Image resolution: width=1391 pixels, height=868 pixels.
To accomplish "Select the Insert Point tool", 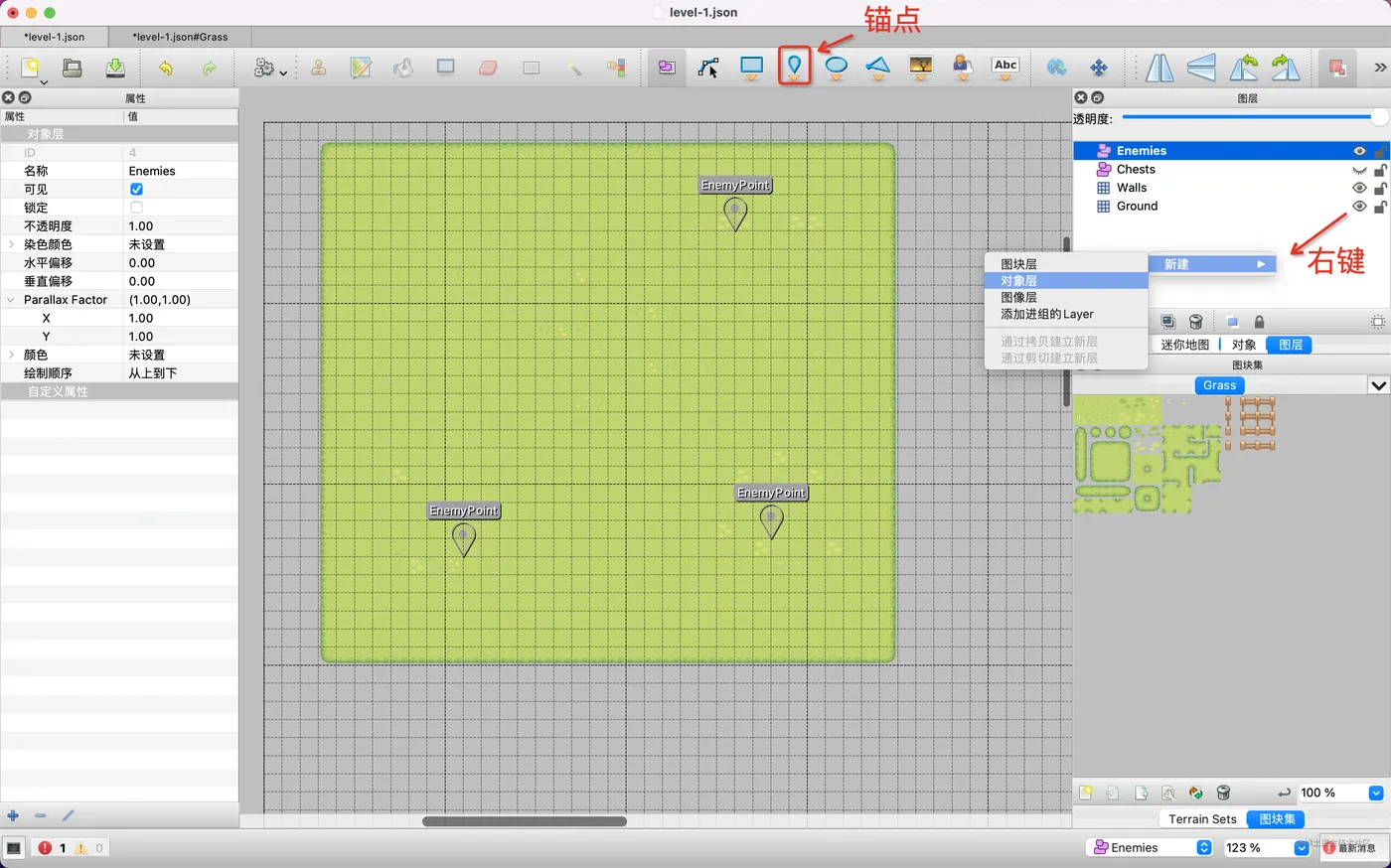I will click(x=794, y=67).
